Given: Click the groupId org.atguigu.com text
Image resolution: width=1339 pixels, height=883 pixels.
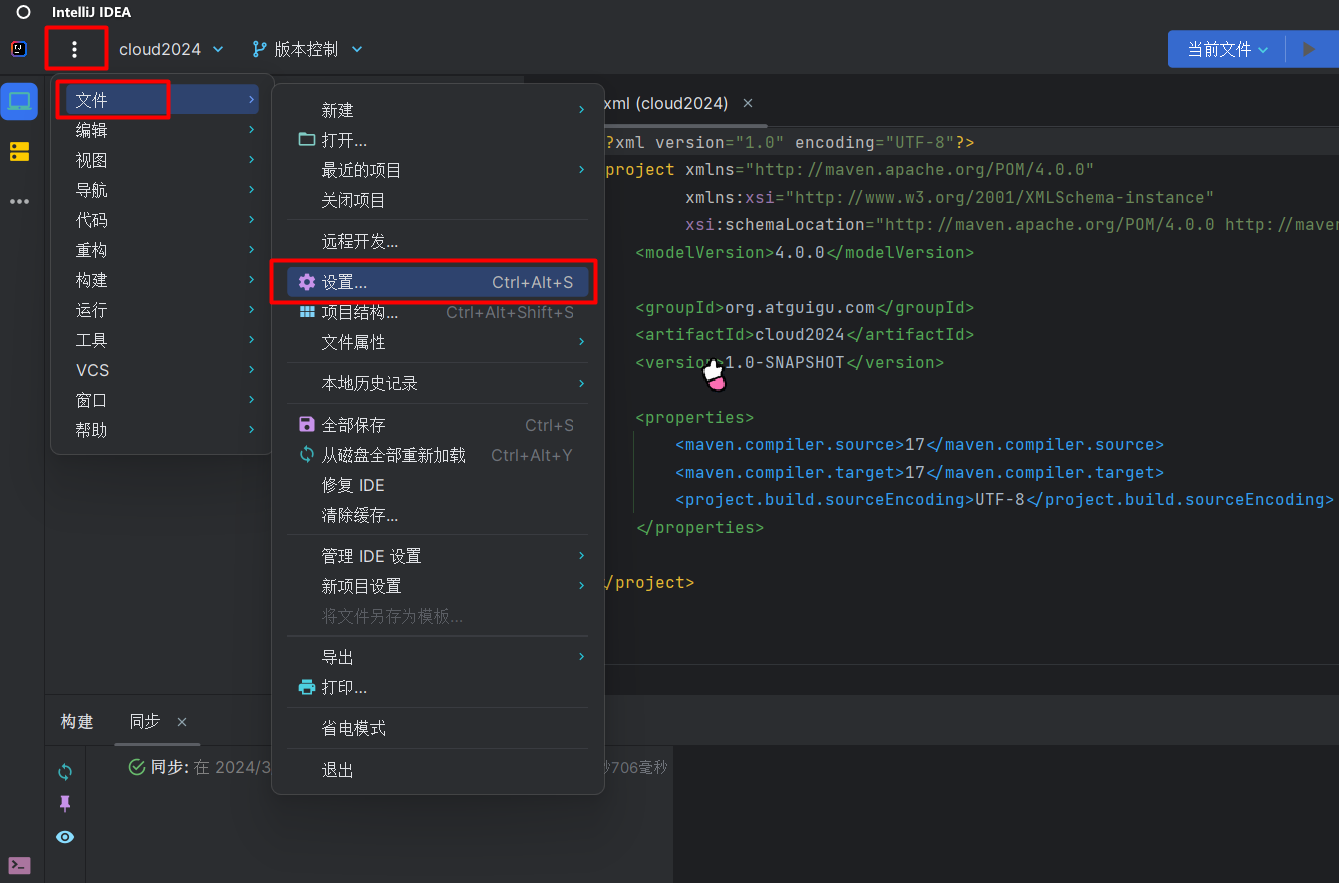Looking at the screenshot, I should 799,307.
